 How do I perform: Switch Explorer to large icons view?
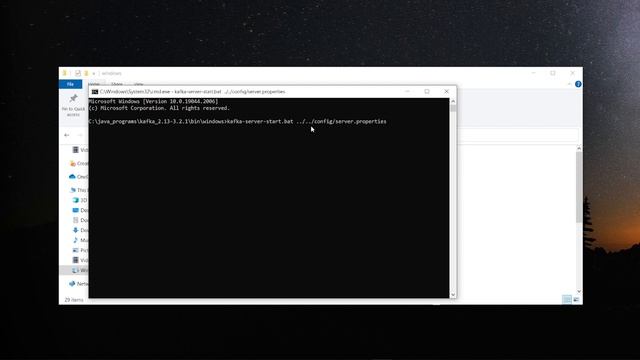click(576, 300)
